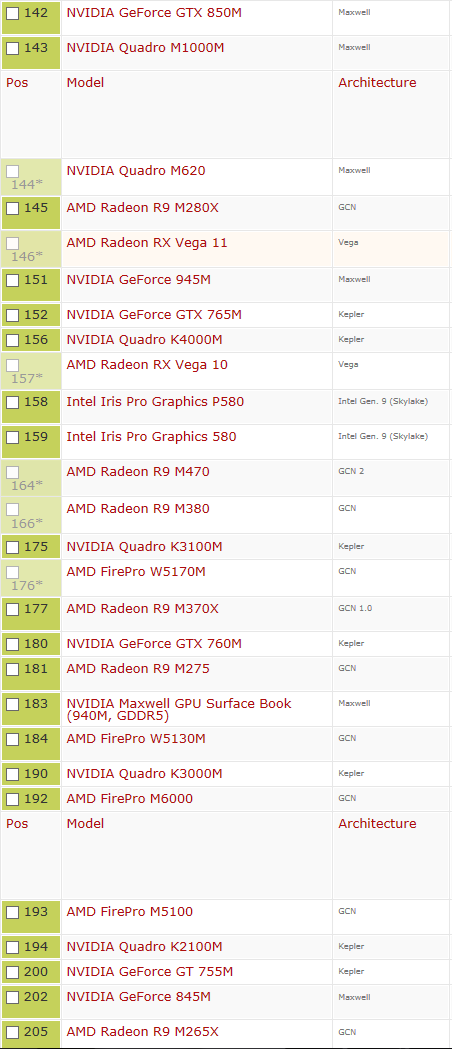Open AMD FirePro M5100 link
The width and height of the screenshot is (452, 1049).
tap(130, 912)
